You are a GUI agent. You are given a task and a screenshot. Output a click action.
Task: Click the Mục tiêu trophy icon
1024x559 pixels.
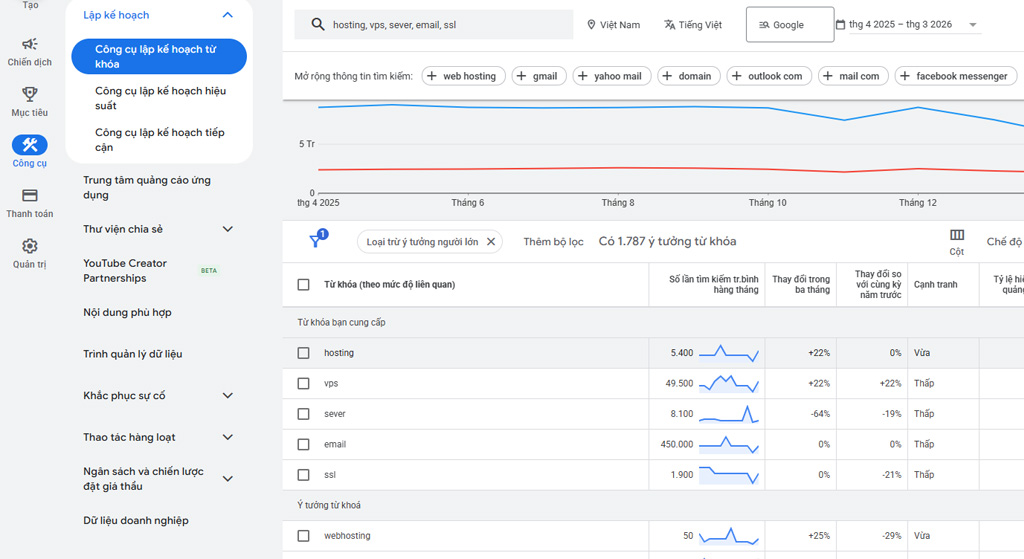point(29,94)
